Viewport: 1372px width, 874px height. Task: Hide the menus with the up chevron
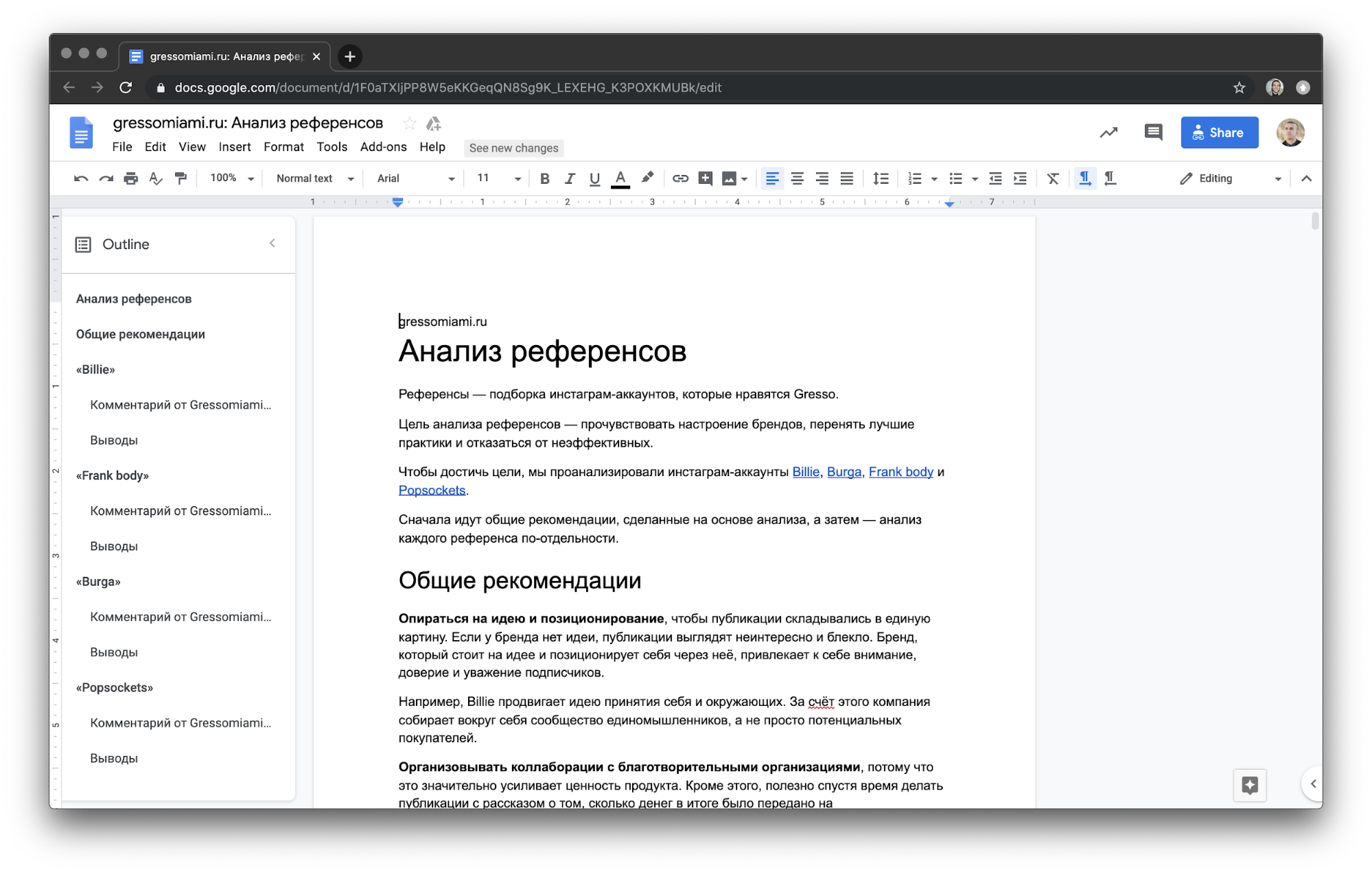(x=1306, y=178)
